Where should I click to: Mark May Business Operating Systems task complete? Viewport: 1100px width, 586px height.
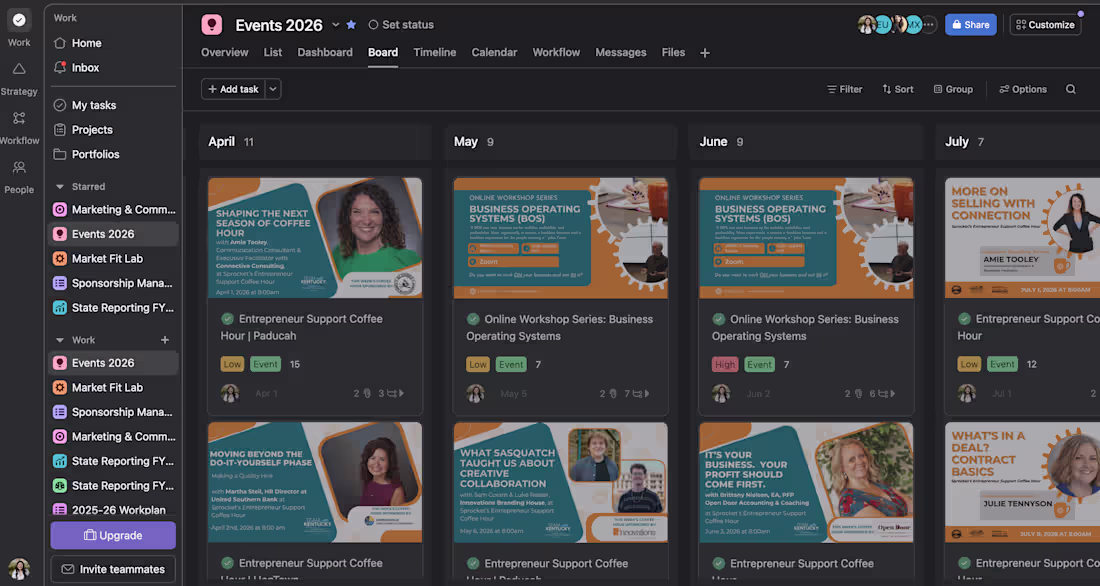[473, 319]
